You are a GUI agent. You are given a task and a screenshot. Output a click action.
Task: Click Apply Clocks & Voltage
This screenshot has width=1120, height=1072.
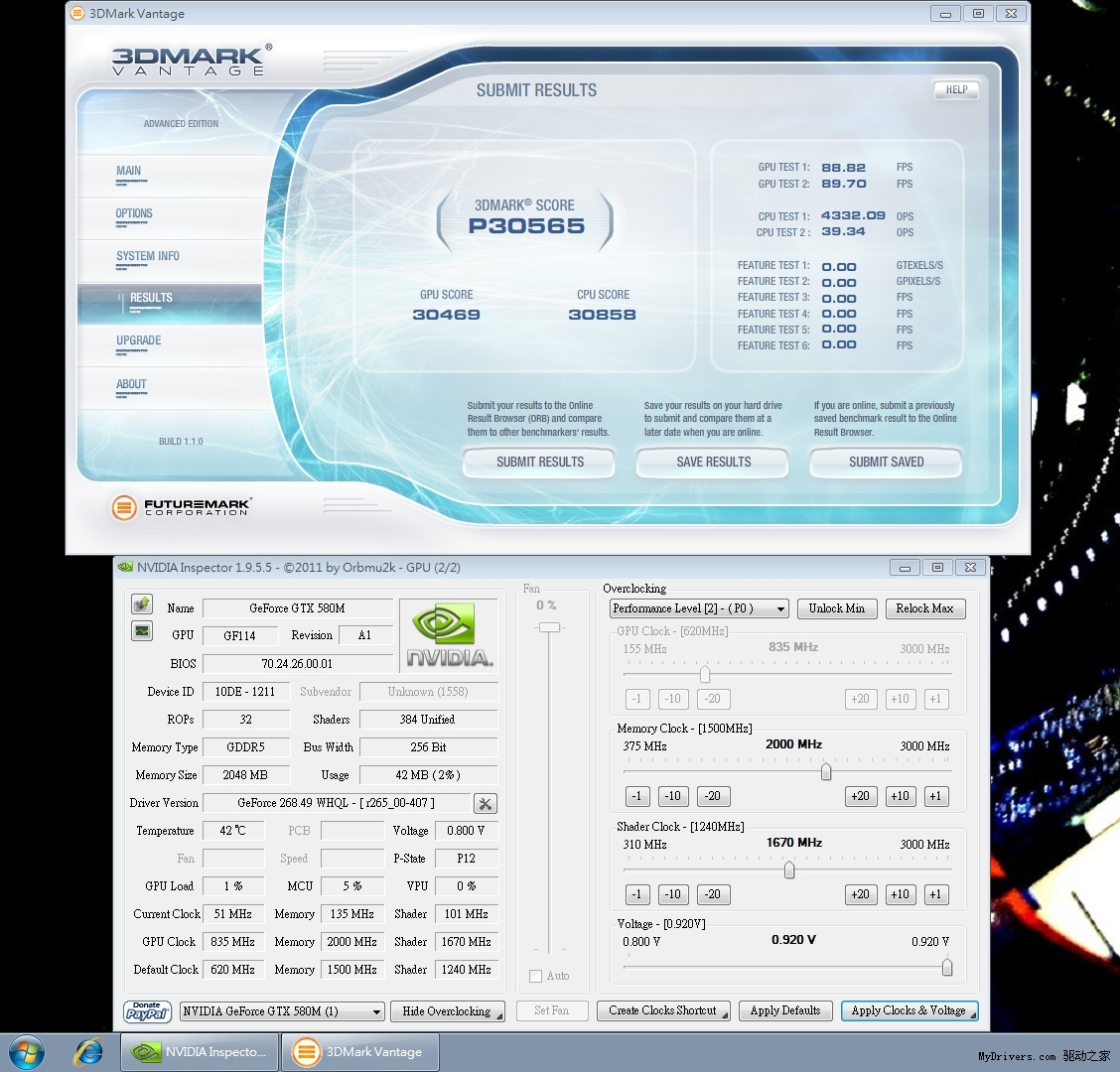909,1010
